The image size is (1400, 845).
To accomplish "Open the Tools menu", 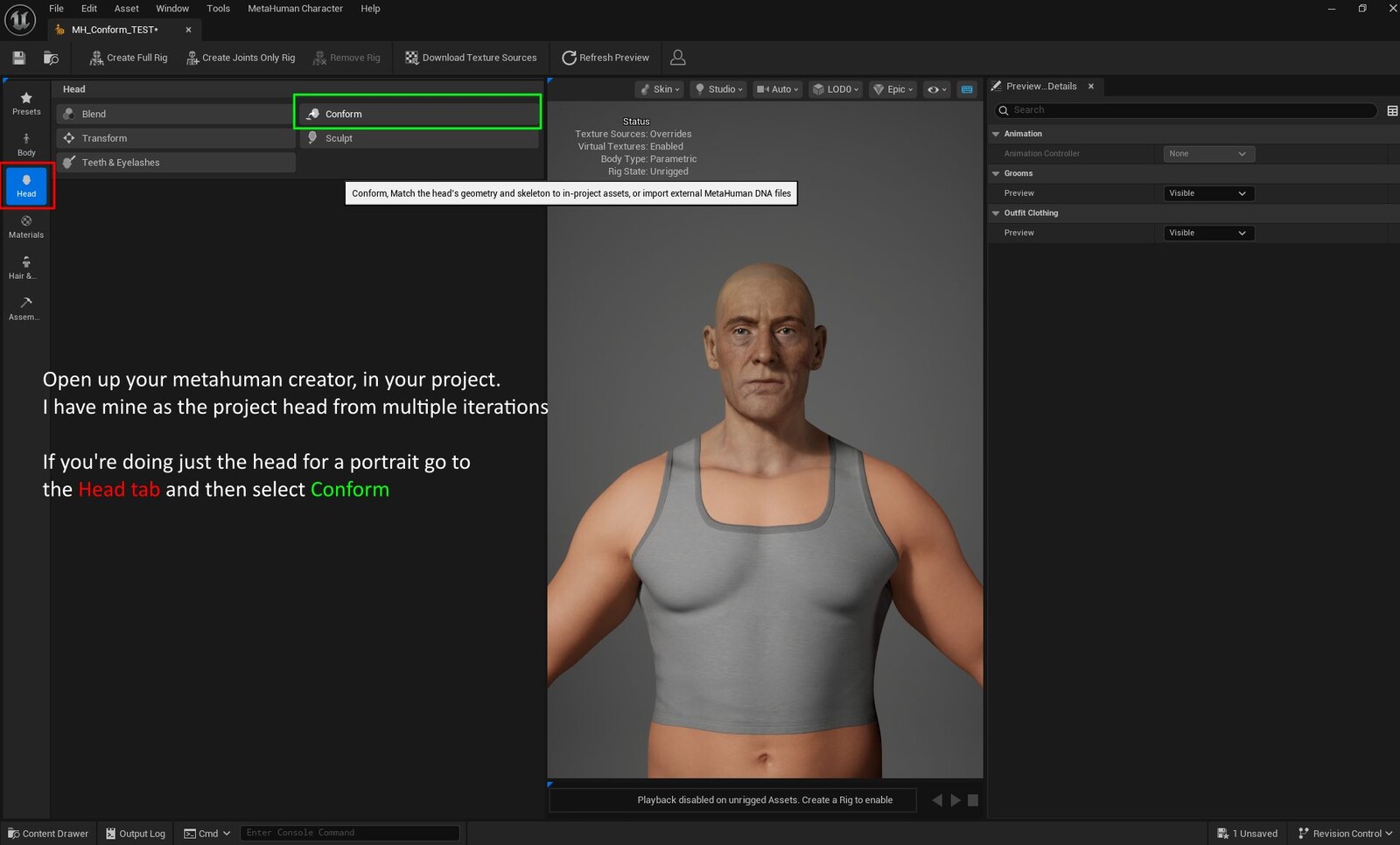I will 219,9.
